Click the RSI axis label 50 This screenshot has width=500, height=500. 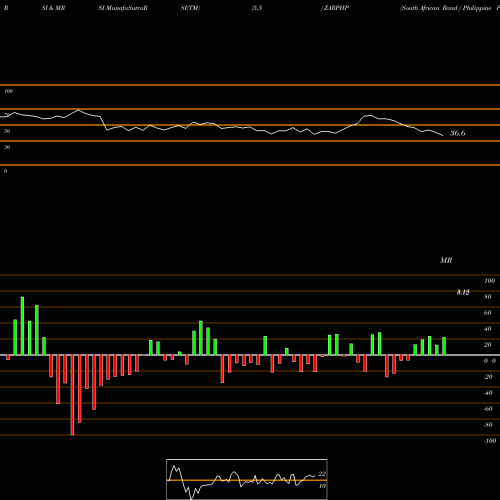coord(7,131)
